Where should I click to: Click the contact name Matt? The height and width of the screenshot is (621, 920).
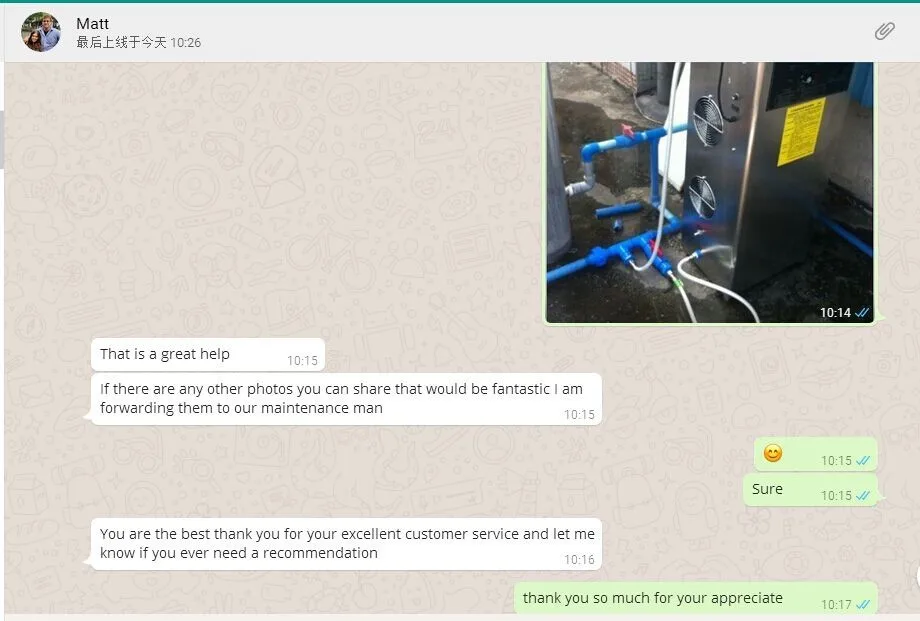pyautogui.click(x=92, y=23)
